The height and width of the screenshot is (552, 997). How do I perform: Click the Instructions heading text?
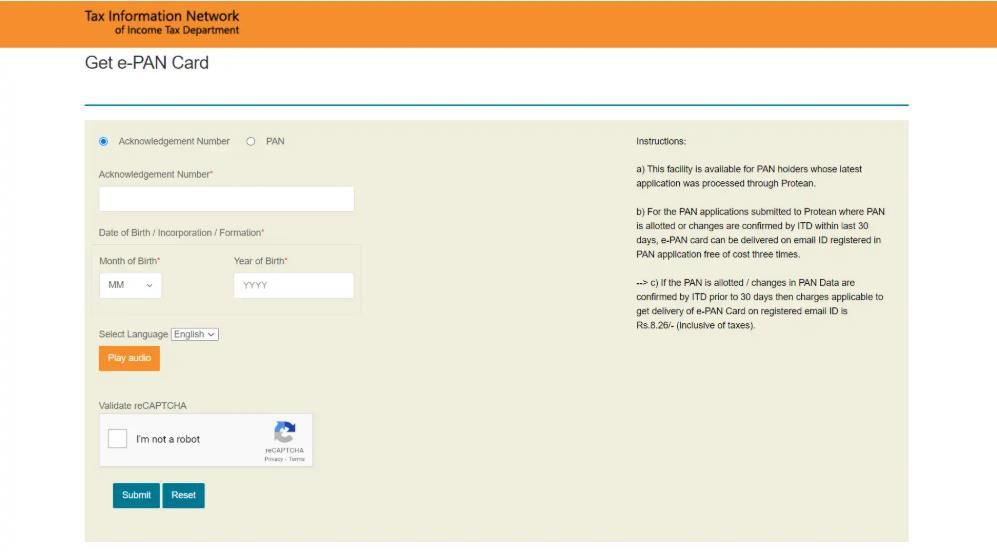(661, 142)
